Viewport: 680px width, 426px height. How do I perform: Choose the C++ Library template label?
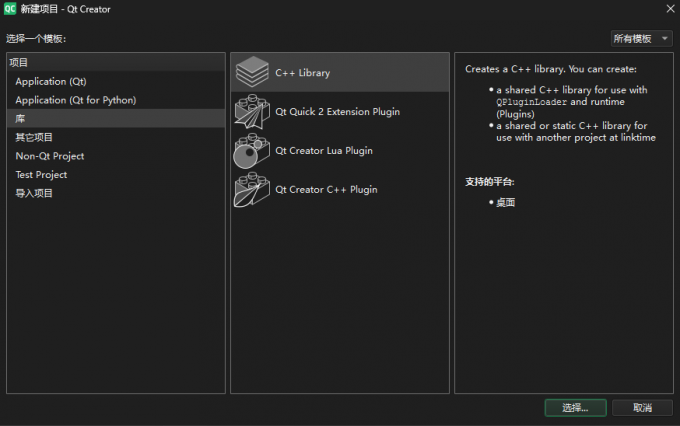tap(303, 73)
